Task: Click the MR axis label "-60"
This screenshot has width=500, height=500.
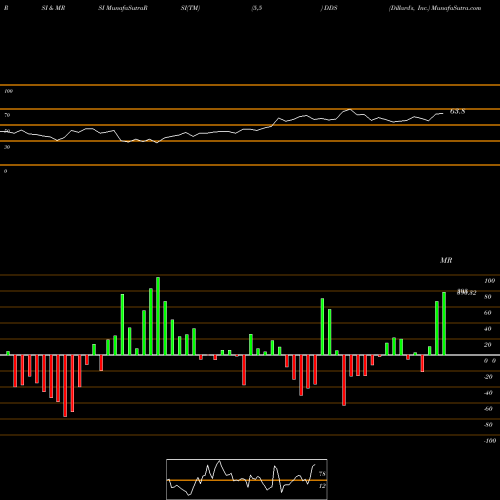Action: [488, 409]
